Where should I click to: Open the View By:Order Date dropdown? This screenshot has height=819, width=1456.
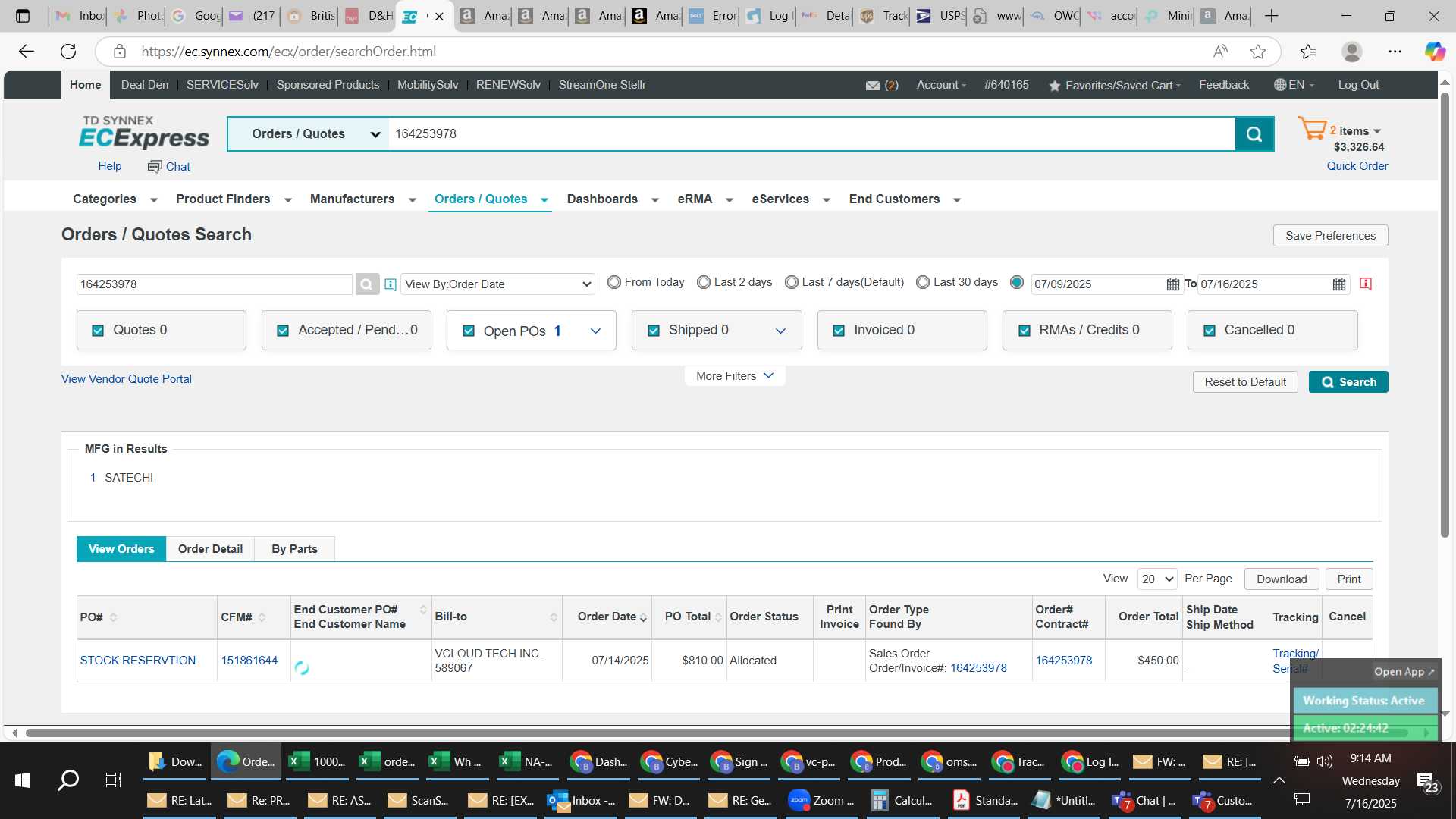(497, 284)
